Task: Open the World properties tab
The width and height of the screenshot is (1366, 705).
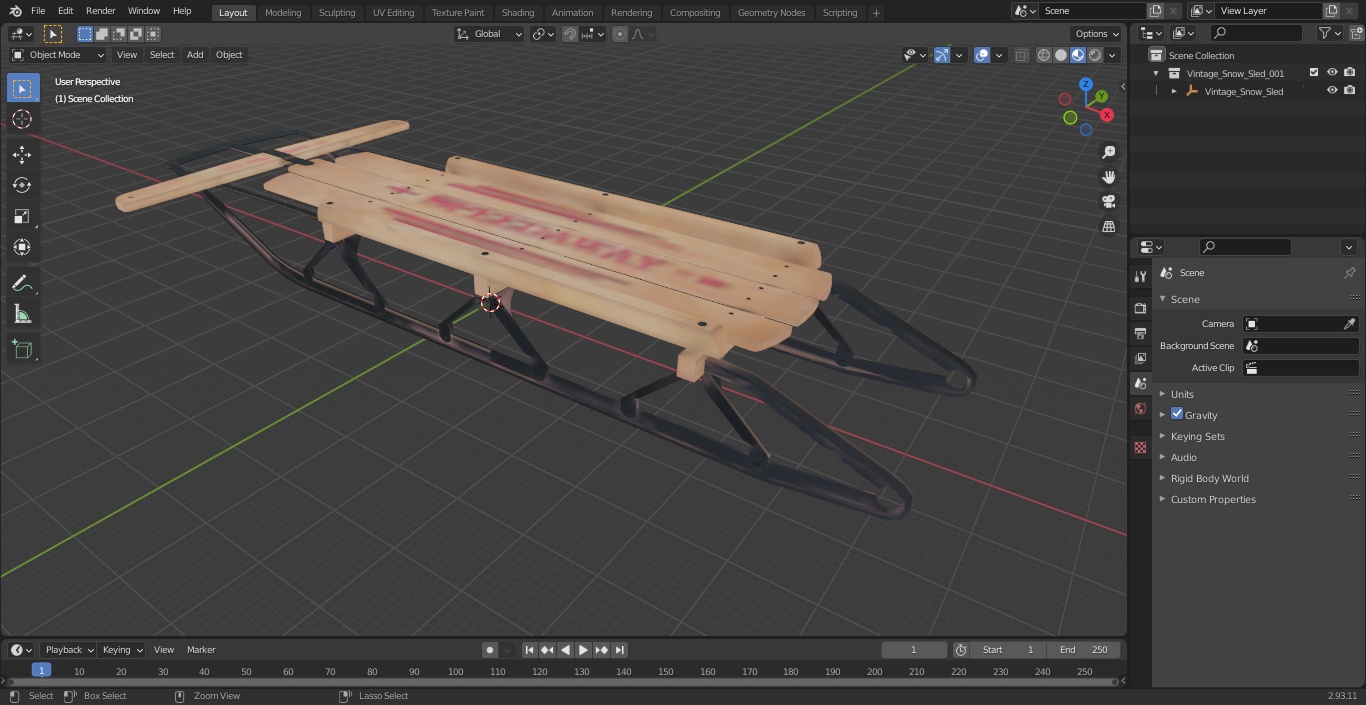Action: coord(1140,408)
